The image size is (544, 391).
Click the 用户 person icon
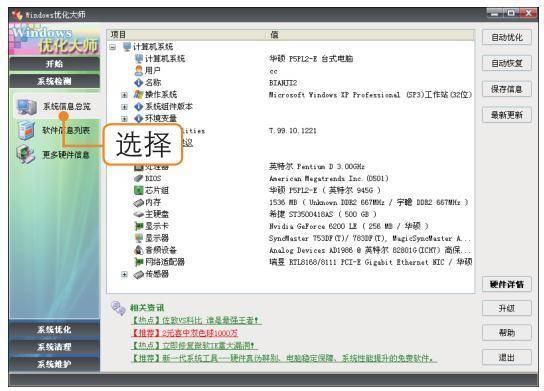pos(139,70)
